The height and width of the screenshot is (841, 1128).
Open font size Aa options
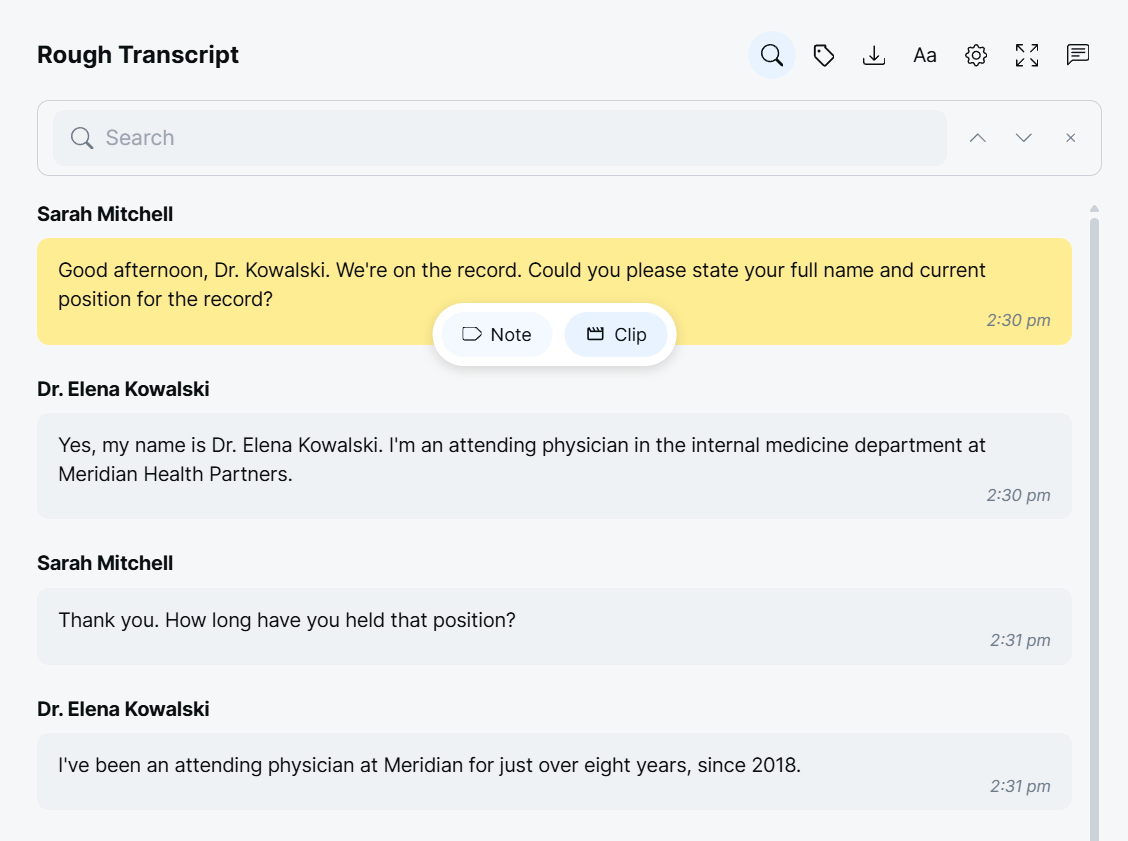point(925,55)
